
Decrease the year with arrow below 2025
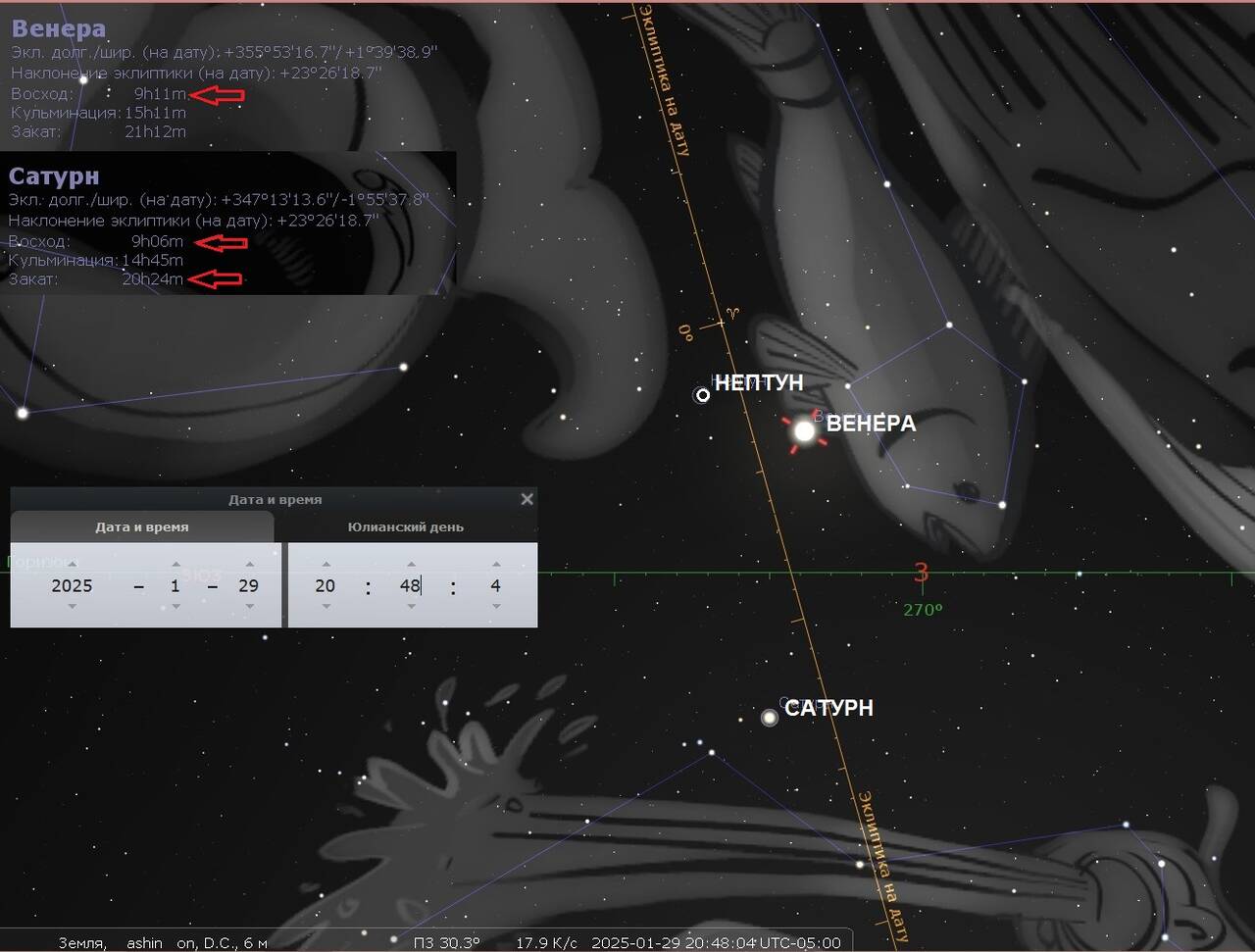pos(73,607)
